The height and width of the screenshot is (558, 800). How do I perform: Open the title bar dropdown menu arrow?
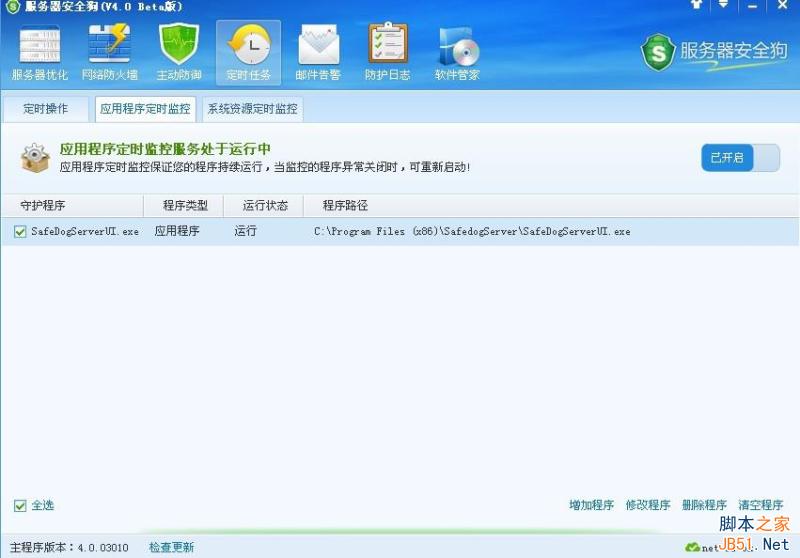723,5
